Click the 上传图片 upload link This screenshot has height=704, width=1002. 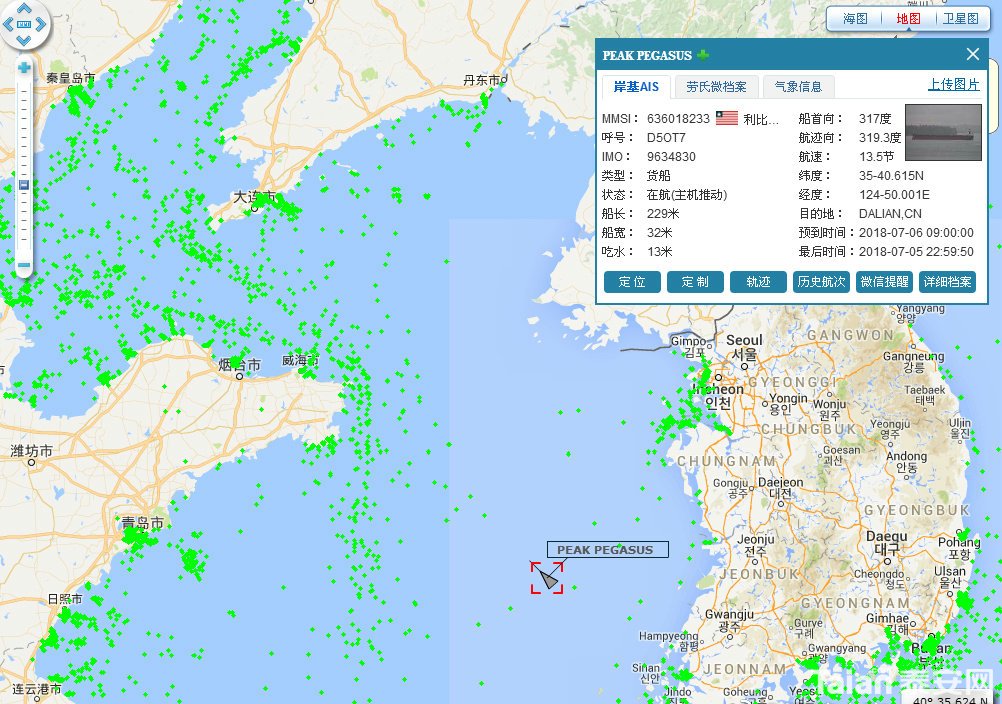click(x=953, y=84)
